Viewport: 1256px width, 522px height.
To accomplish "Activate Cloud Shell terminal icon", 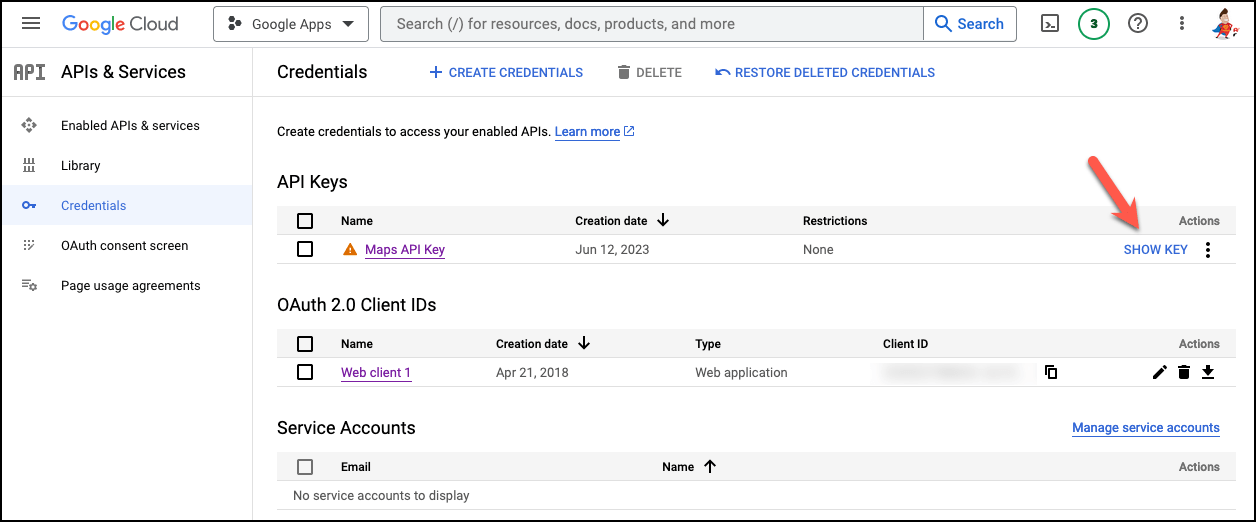I will pos(1050,24).
